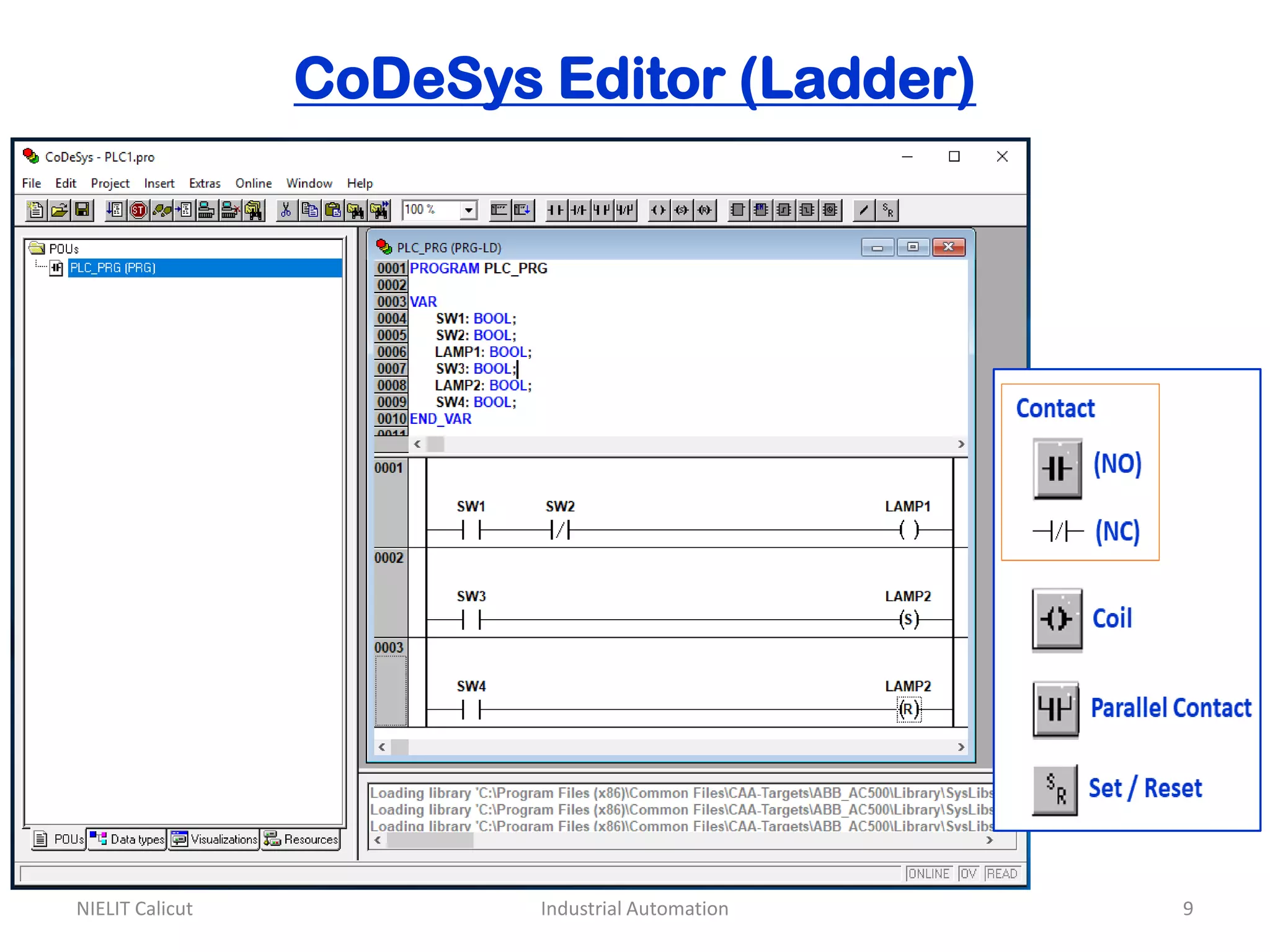This screenshot has width=1270, height=952.
Task: Click the Paste clipboard icon
Action: (333, 210)
